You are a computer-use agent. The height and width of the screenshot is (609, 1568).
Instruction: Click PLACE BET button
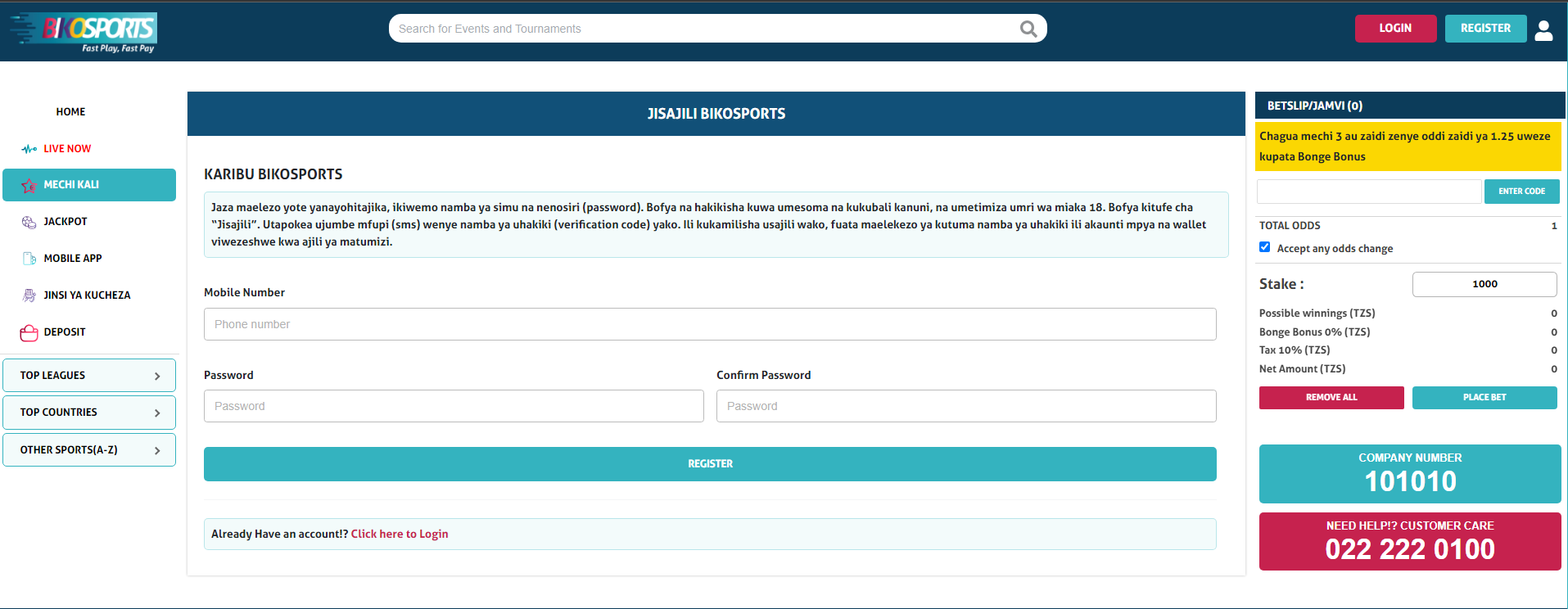pos(1484,397)
